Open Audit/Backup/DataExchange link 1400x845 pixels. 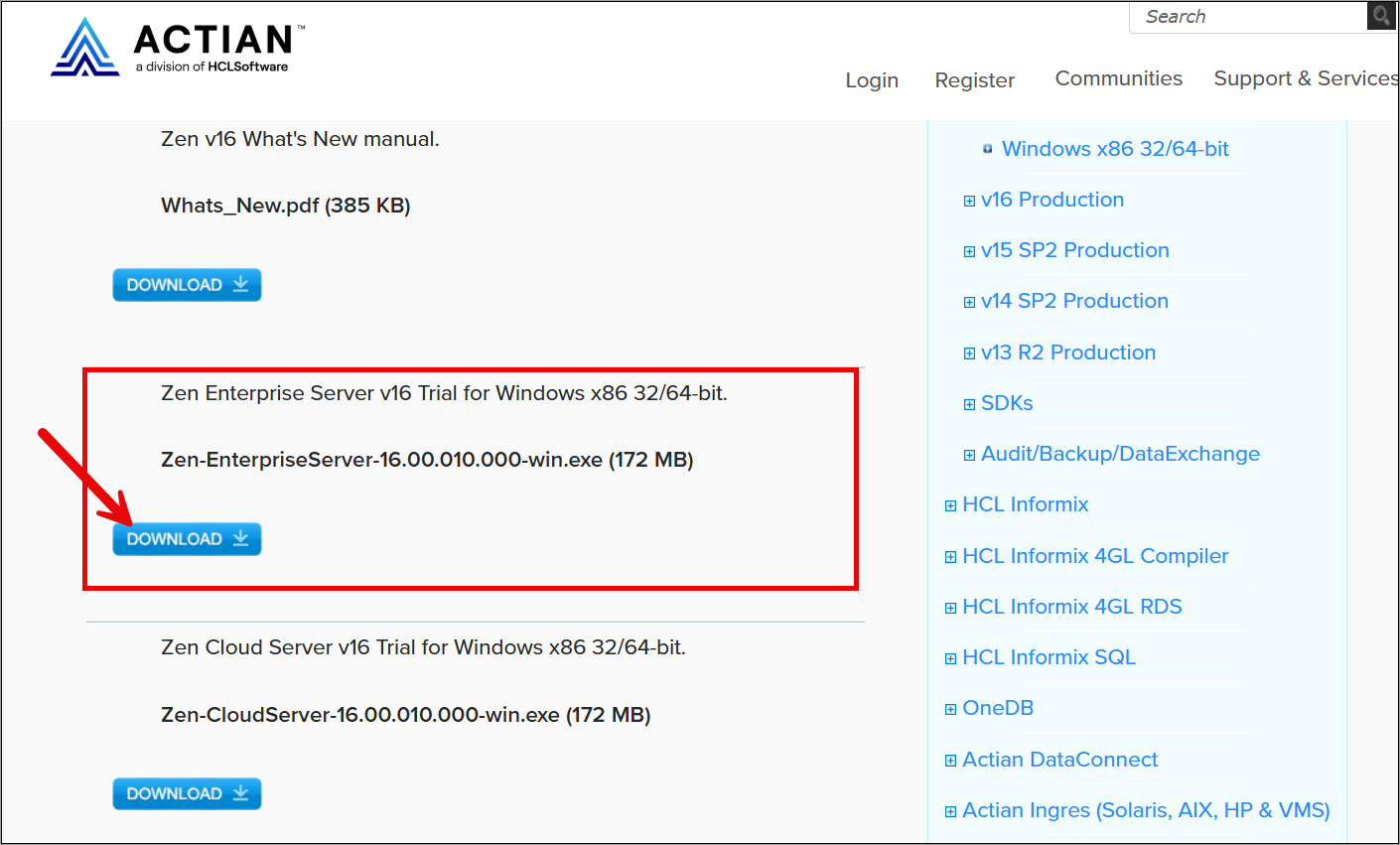tap(1120, 454)
